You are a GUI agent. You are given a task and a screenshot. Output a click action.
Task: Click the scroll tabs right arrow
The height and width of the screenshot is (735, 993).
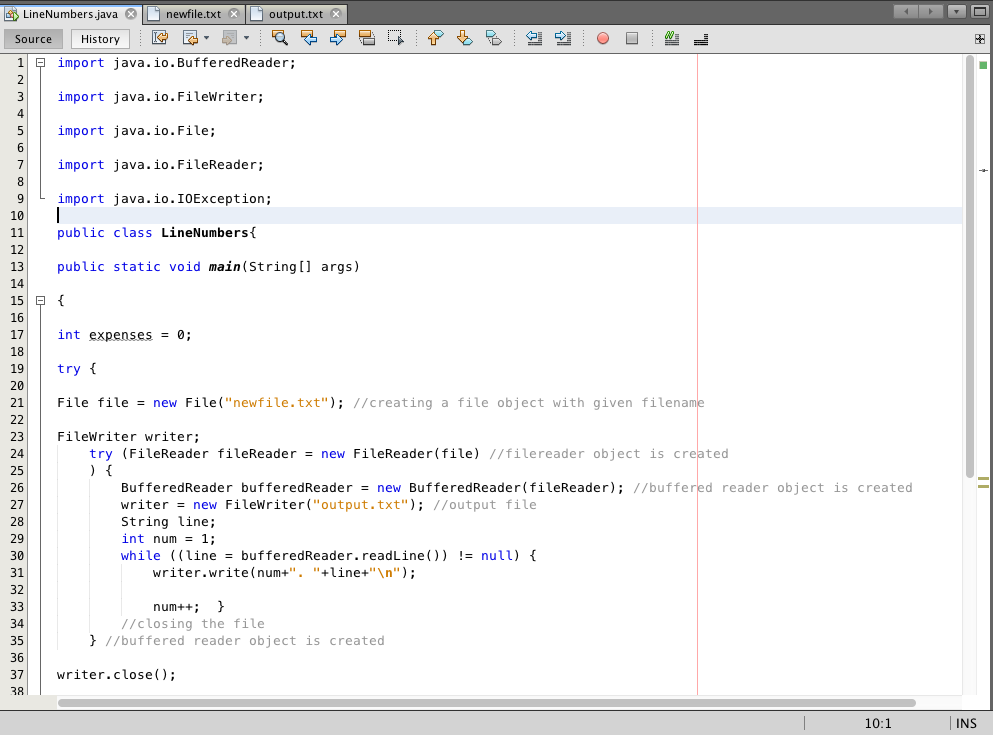930,11
